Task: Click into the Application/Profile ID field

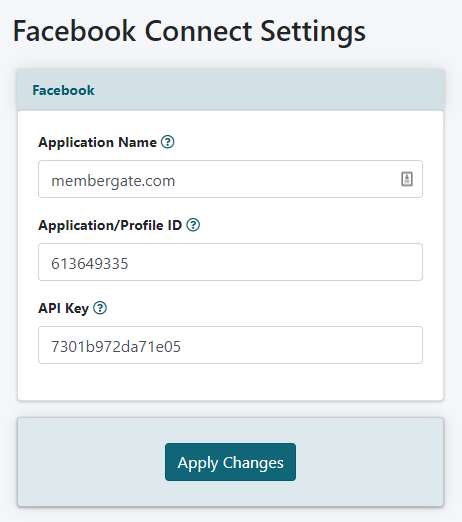Action: point(230,262)
